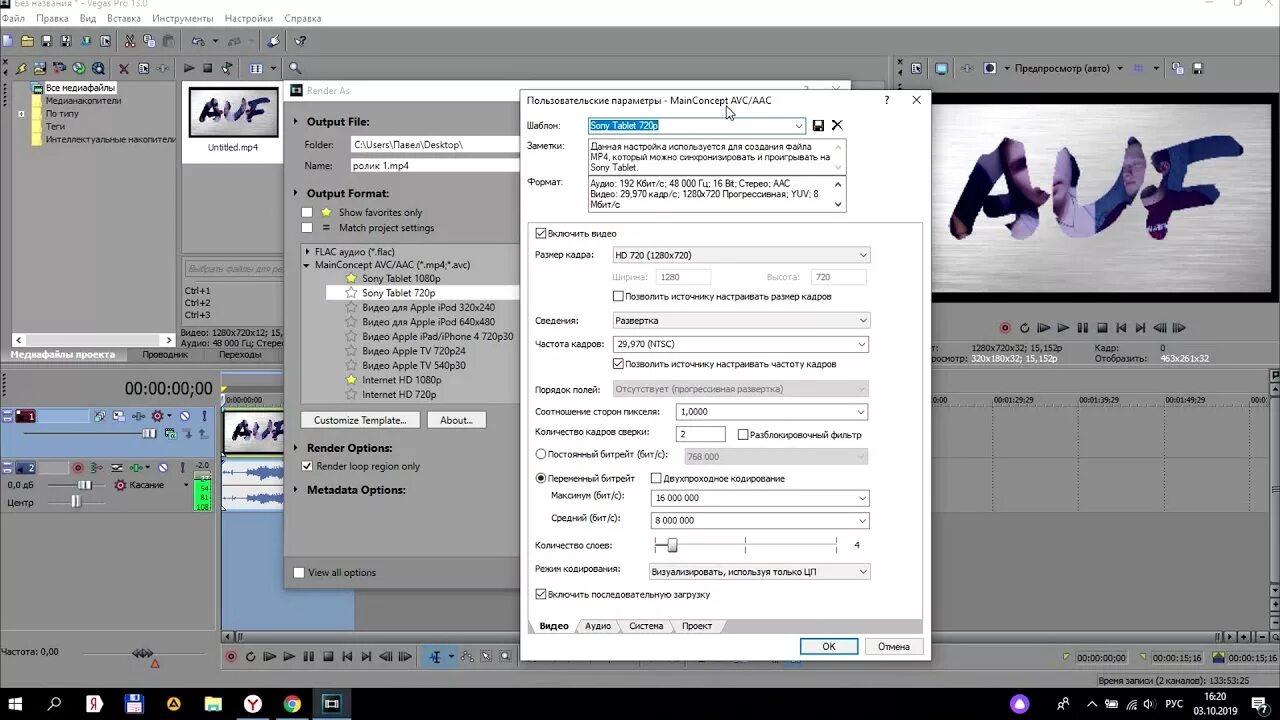Viewport: 1280px width, 720px height.
Task: Click the split screen view icon in preview
Action: pyautogui.click(x=990, y=68)
